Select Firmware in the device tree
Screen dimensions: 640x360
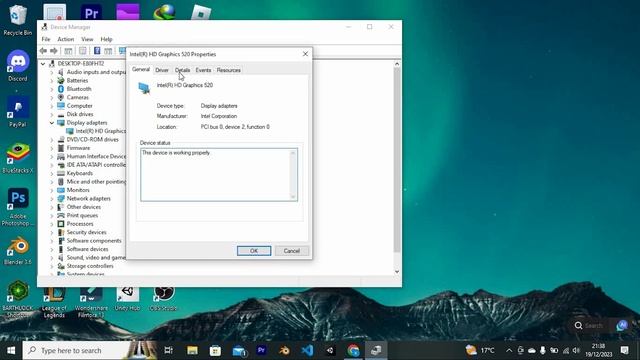pyautogui.click(x=73, y=148)
